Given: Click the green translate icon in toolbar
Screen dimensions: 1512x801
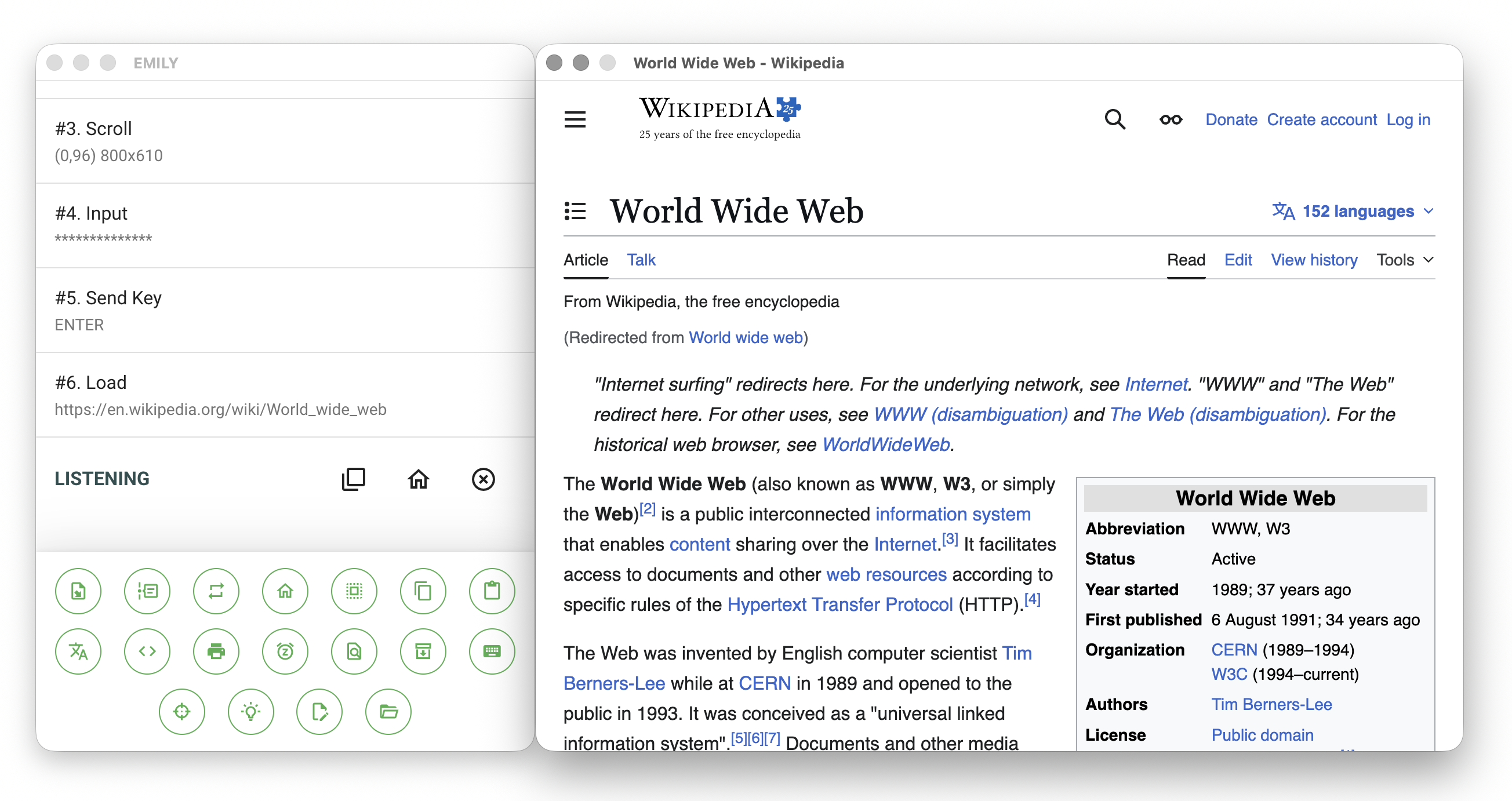Looking at the screenshot, I should [x=78, y=651].
